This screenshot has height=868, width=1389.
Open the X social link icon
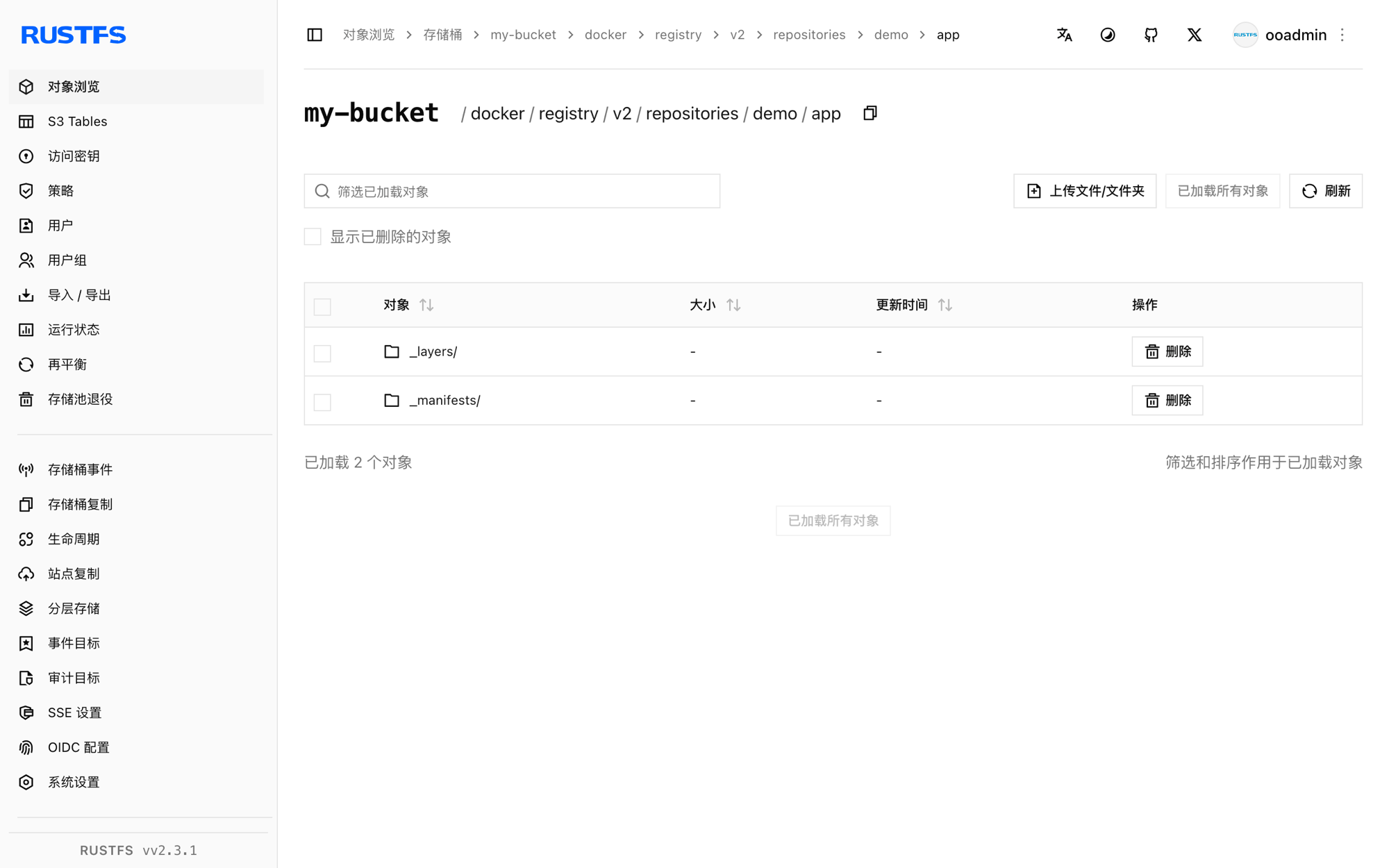[1195, 35]
